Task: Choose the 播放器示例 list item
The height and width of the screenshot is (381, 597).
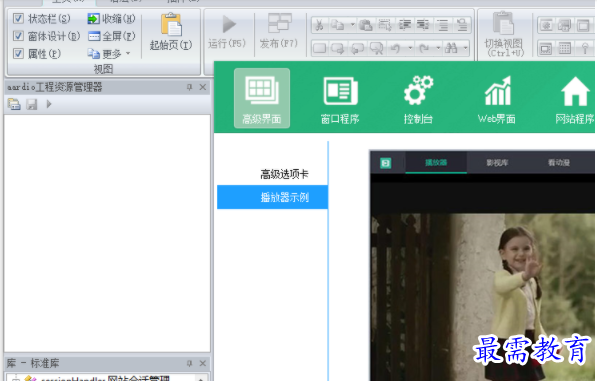Action: click(x=273, y=197)
